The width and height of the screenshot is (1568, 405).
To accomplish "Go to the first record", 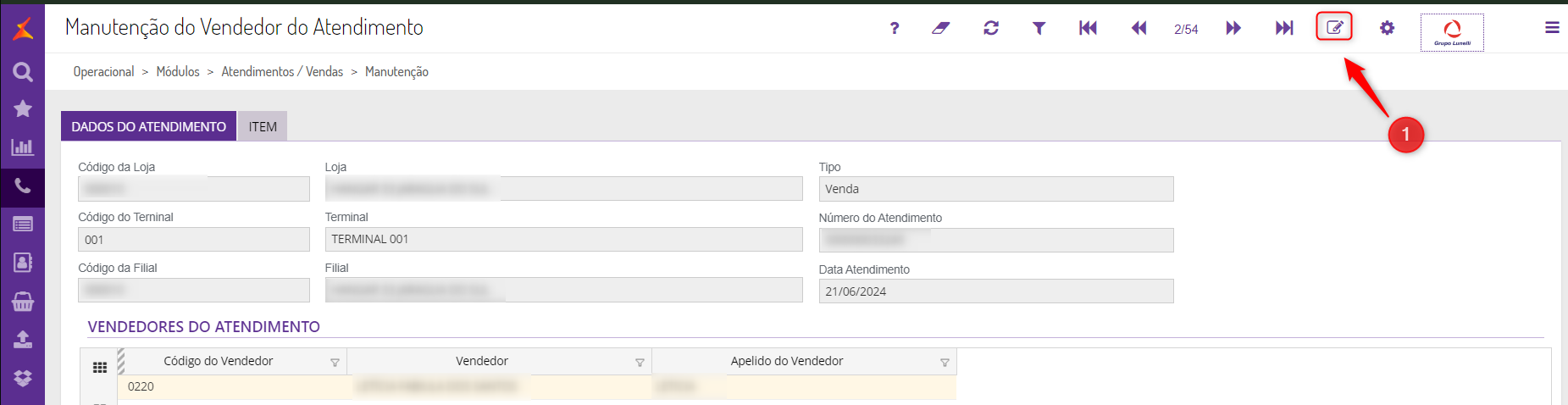I will (x=1088, y=28).
